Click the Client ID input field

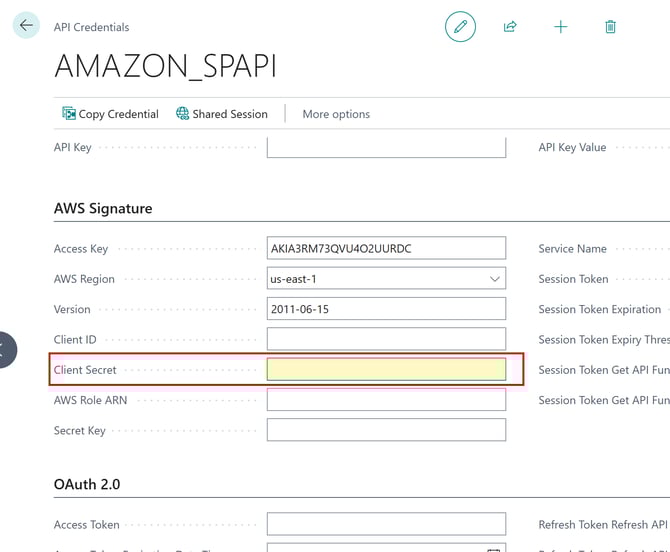pos(386,339)
